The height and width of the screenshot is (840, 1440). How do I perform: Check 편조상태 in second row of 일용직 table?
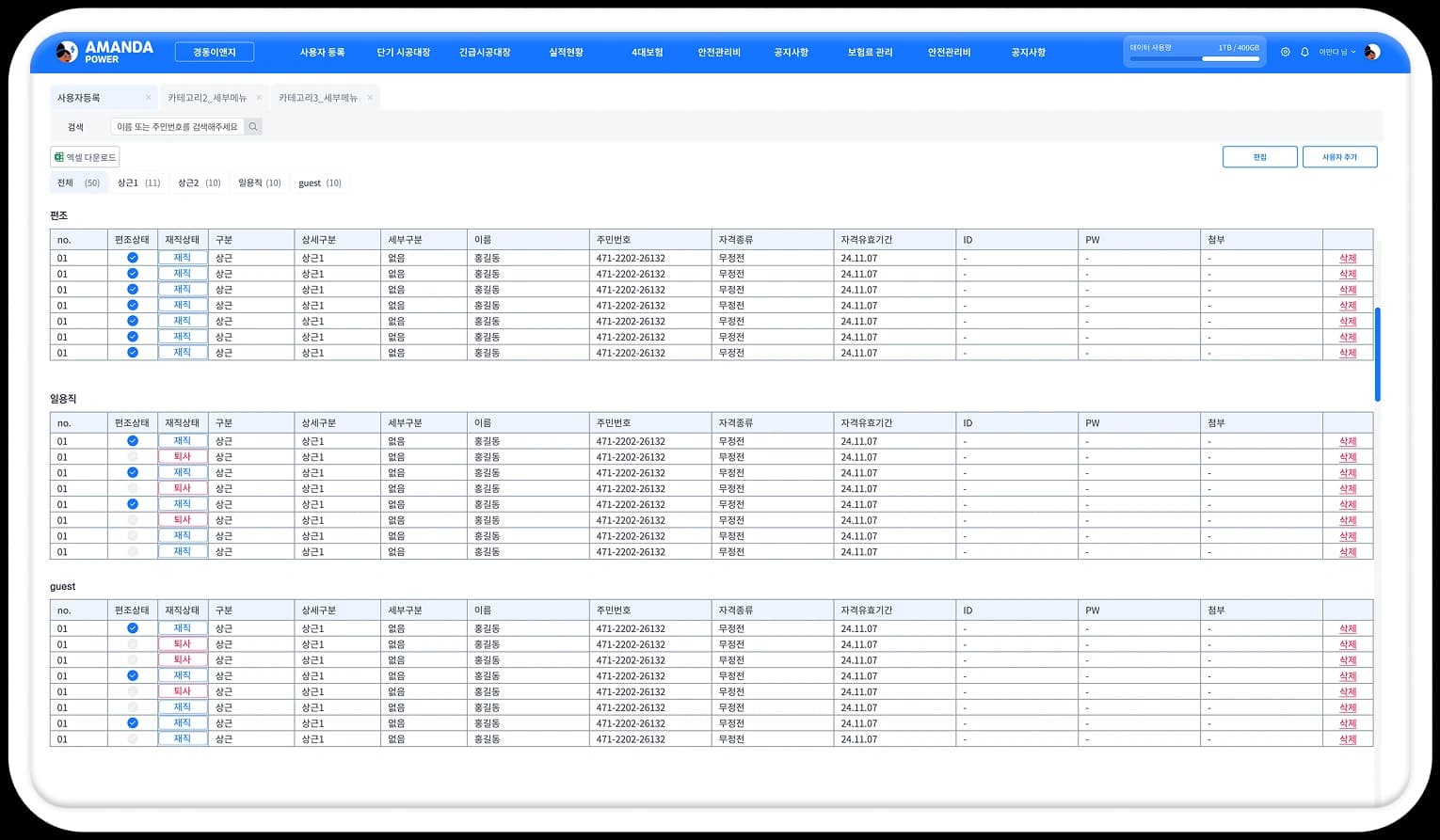coord(133,457)
